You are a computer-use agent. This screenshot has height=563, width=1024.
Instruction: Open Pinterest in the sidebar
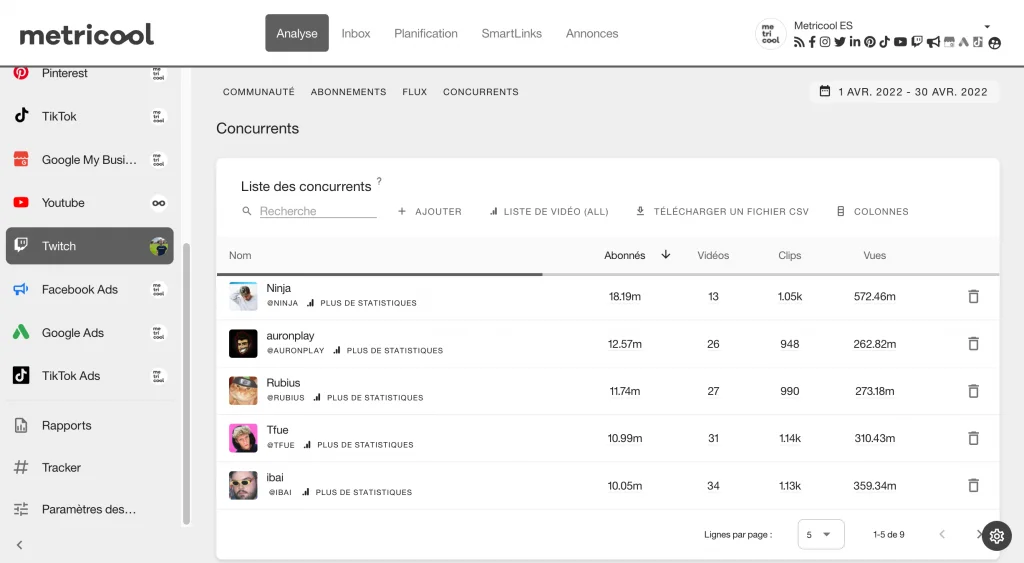(89, 73)
